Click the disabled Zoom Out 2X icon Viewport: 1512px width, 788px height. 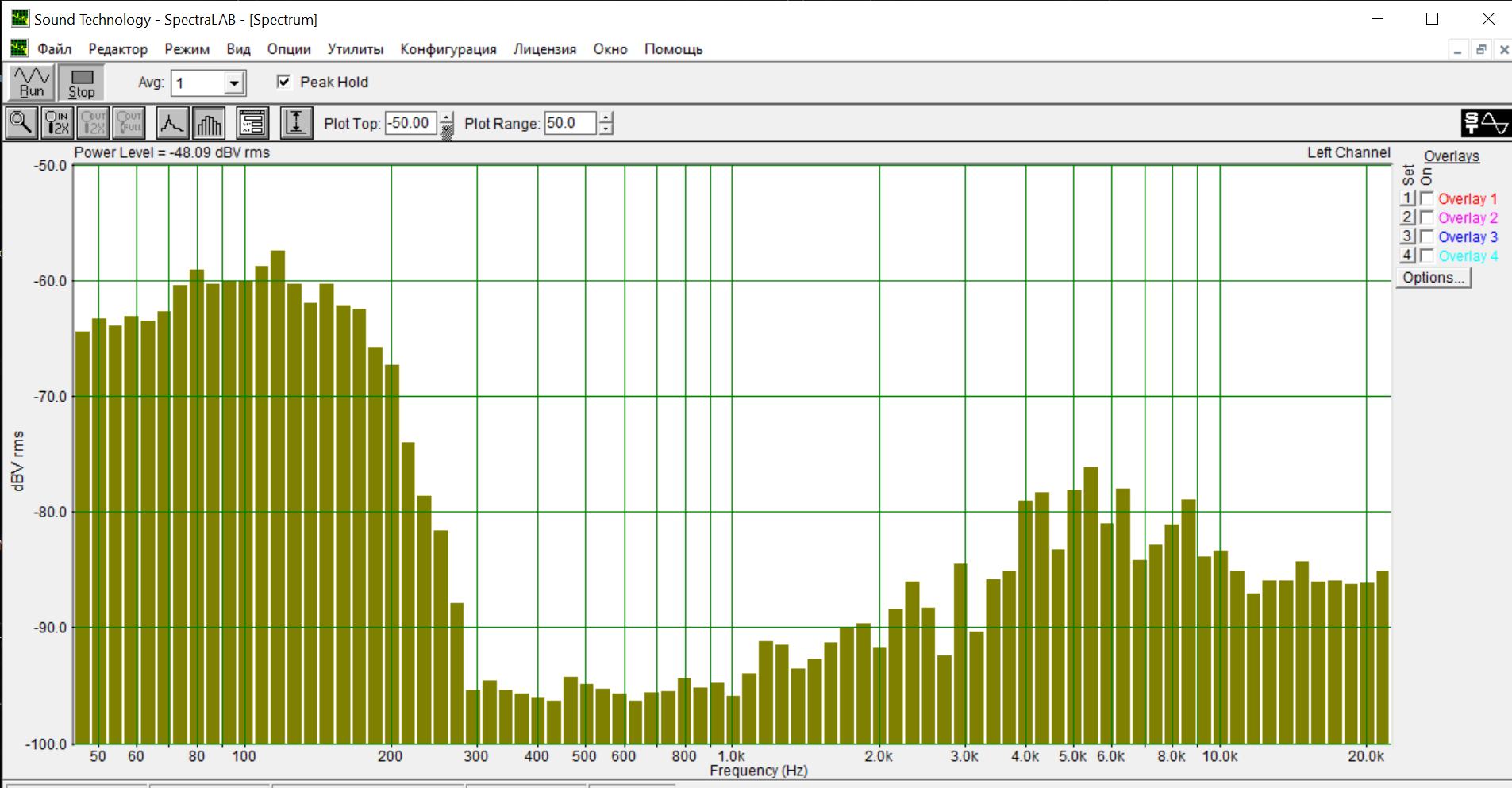pos(93,123)
